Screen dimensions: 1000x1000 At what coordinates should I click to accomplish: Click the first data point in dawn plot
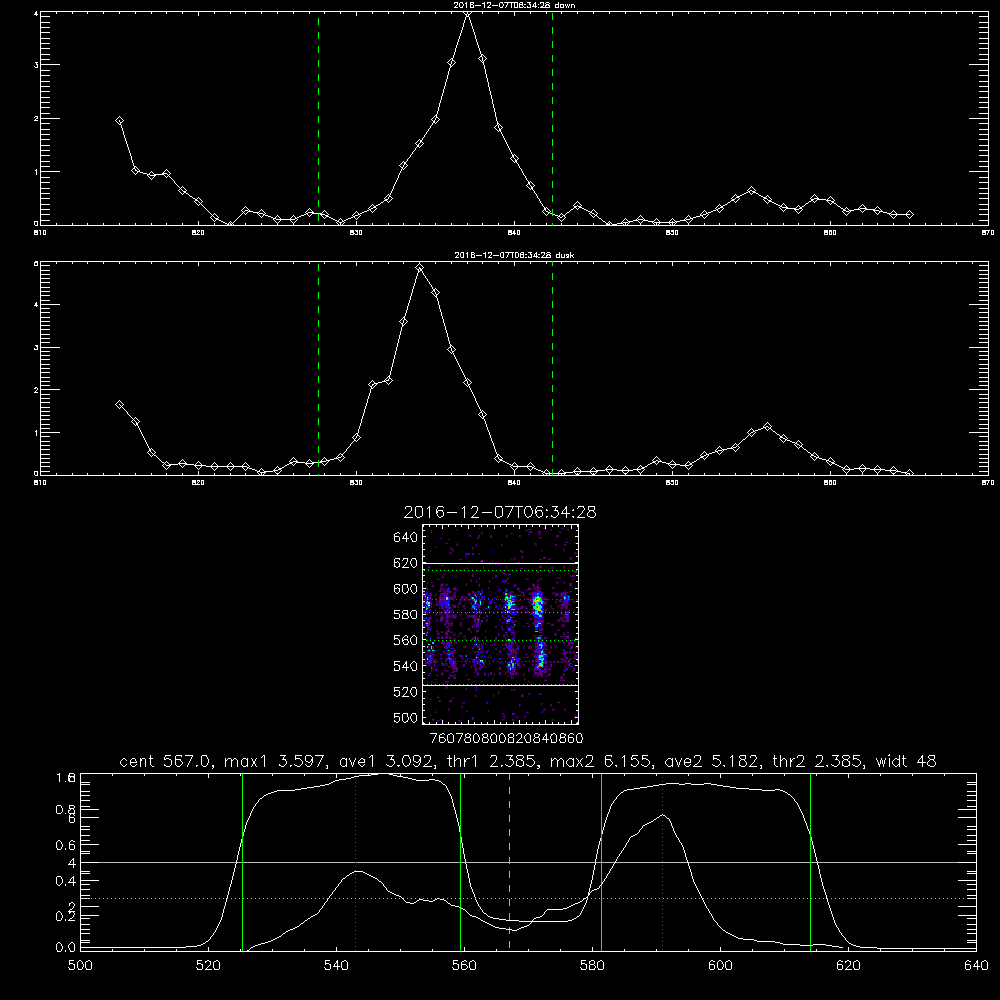click(x=119, y=121)
